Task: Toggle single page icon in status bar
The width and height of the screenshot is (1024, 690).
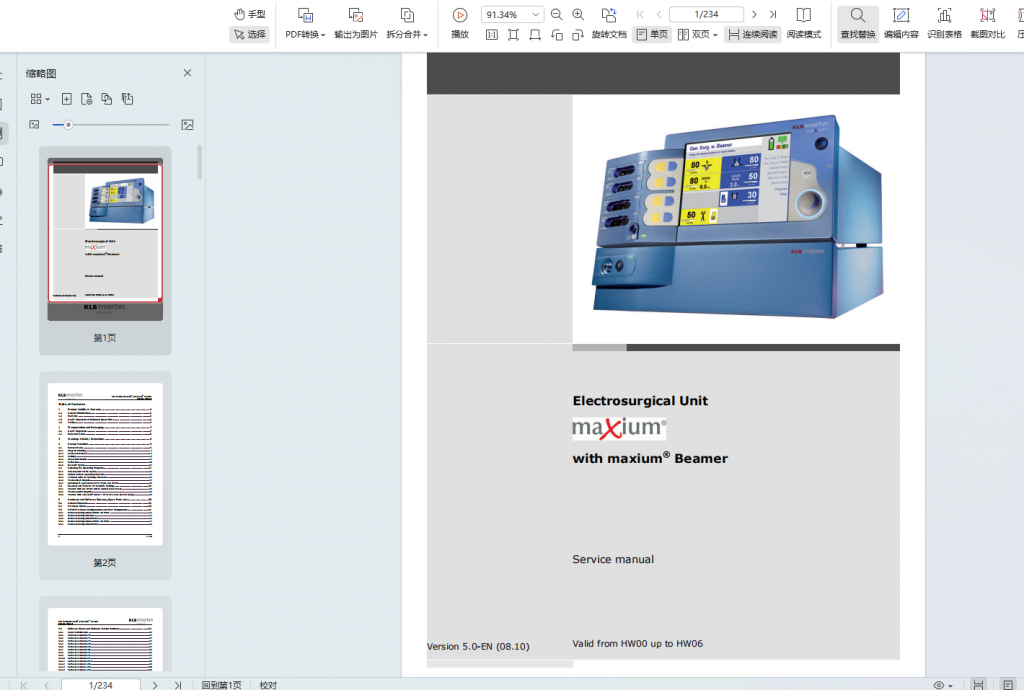Action: (x=1008, y=685)
